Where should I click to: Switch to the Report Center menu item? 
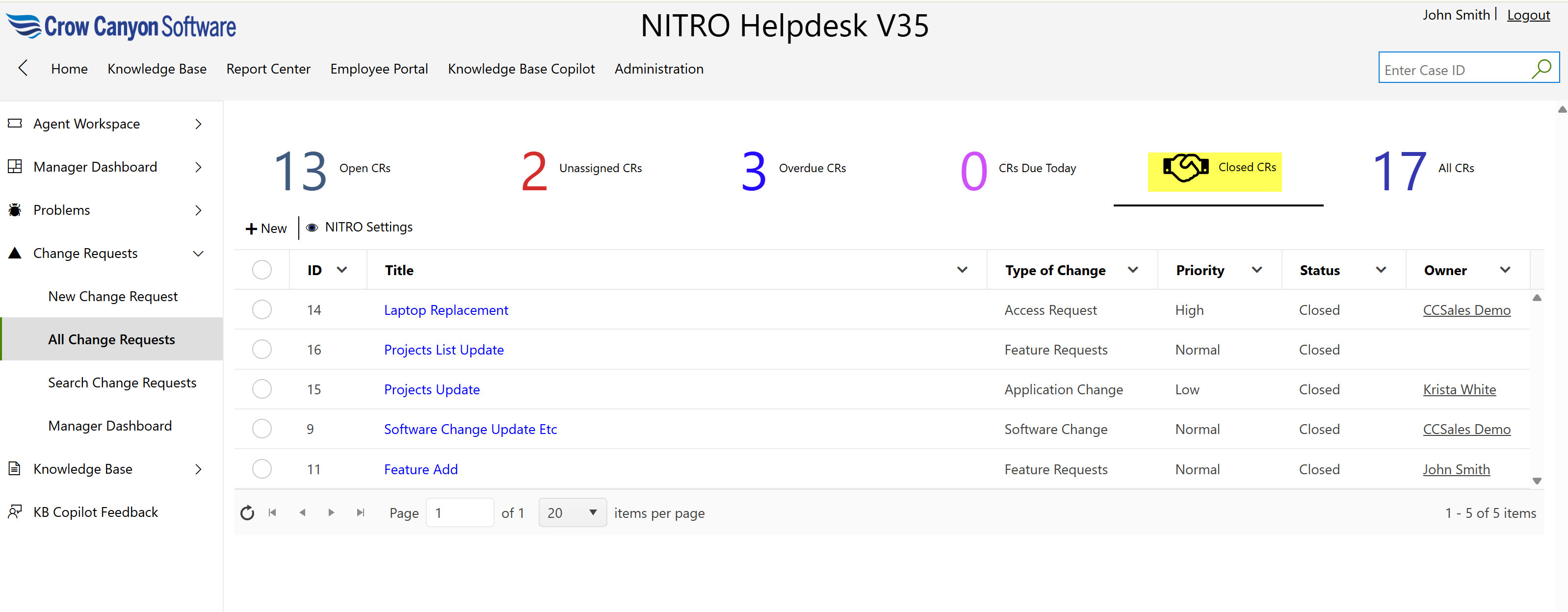click(268, 69)
